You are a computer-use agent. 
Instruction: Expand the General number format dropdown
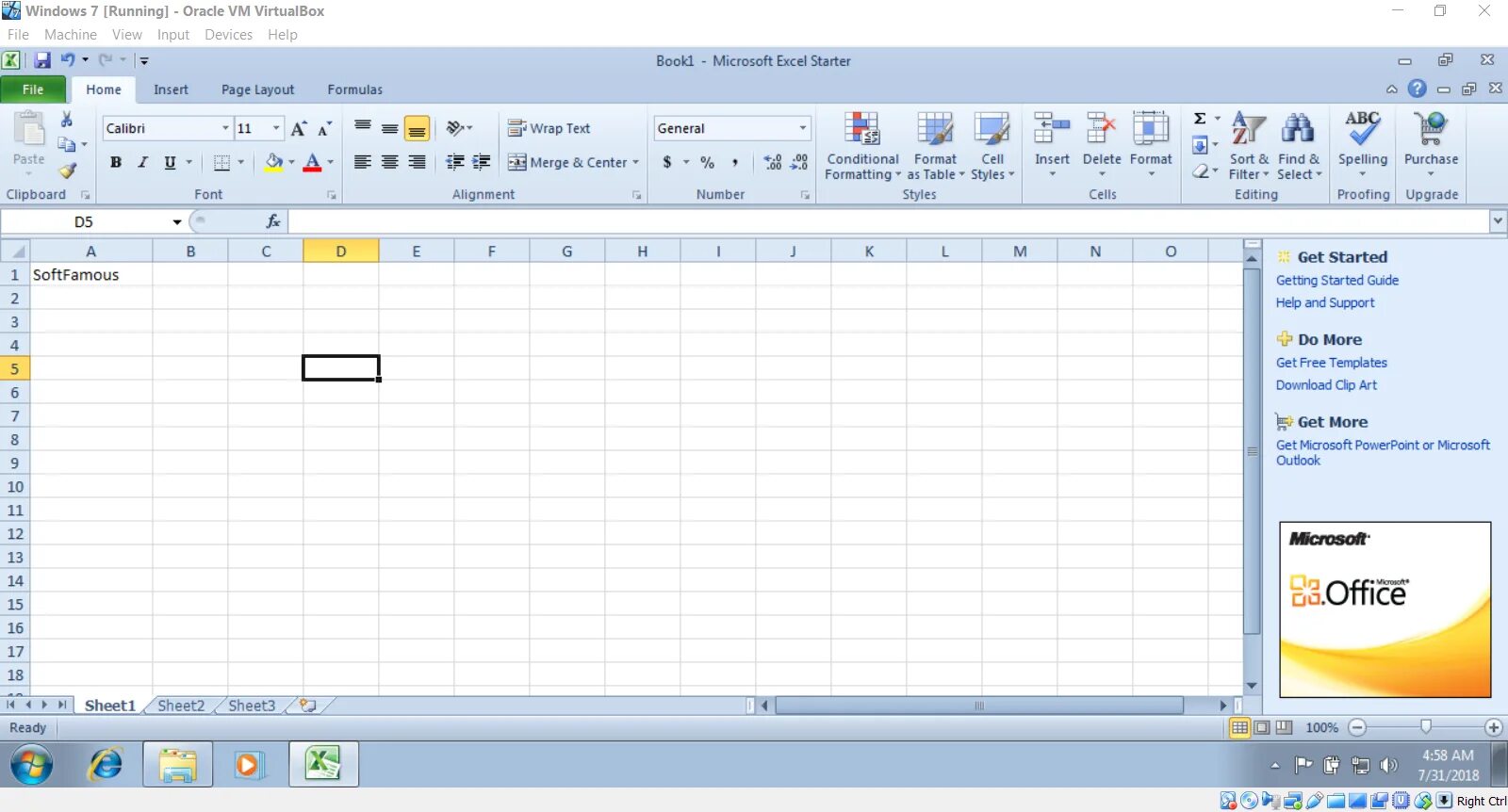pos(803,128)
